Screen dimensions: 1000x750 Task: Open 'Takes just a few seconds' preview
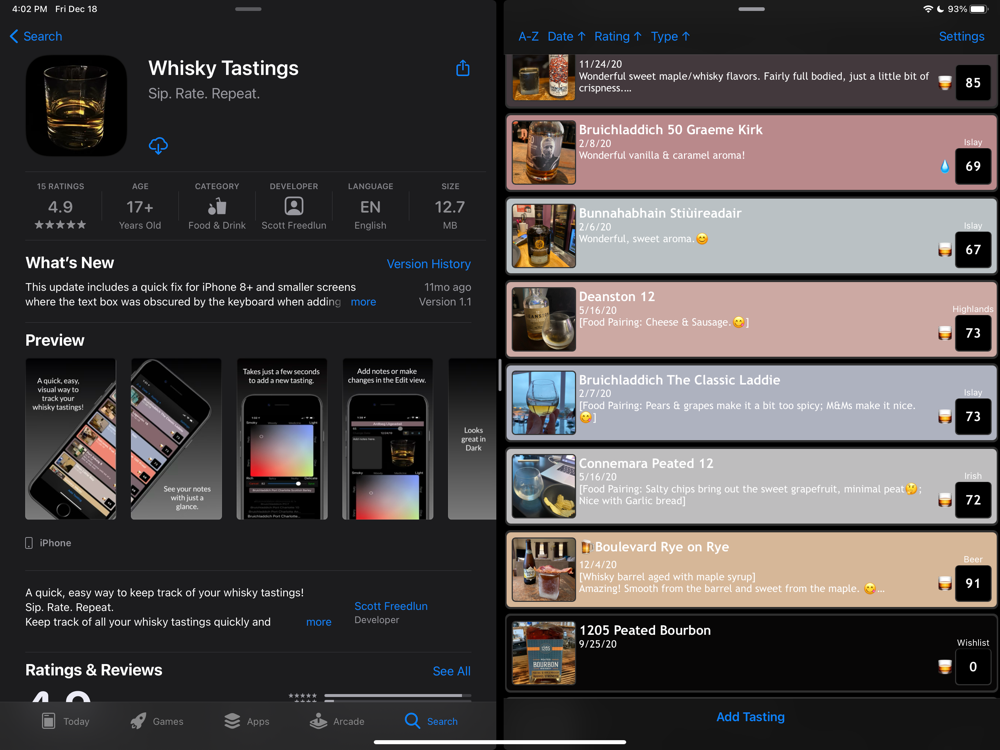coord(281,439)
